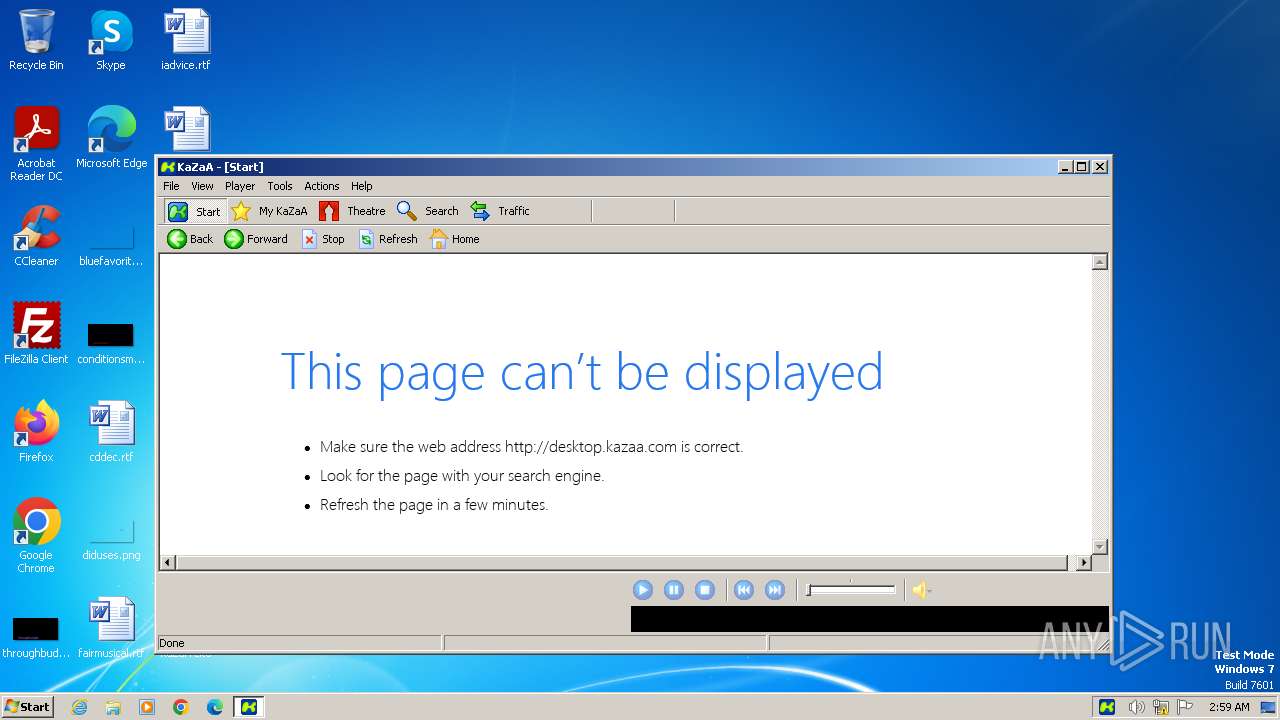Select Recycle Bin desktop icon
The image size is (1280, 720).
[x=36, y=40]
